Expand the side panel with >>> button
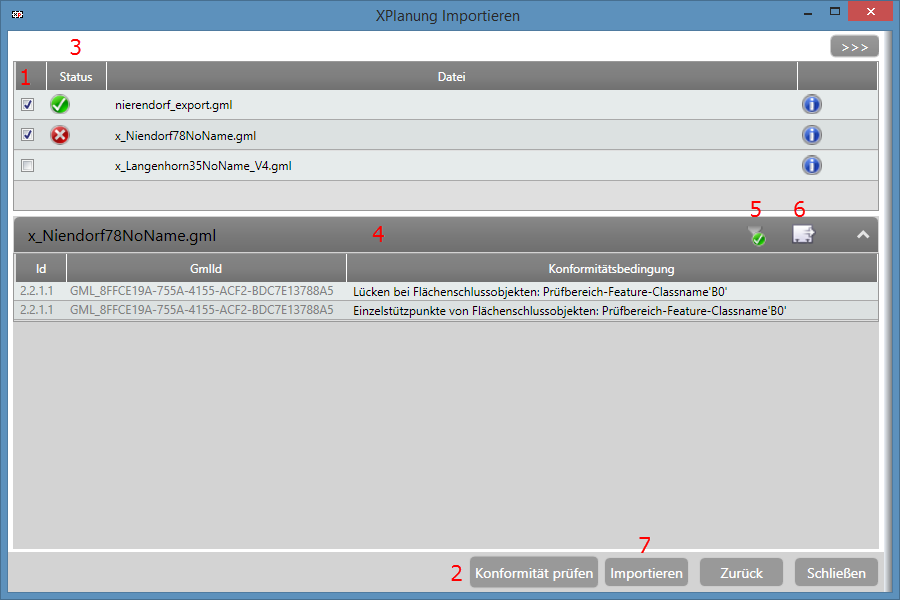900x600 pixels. tap(854, 46)
